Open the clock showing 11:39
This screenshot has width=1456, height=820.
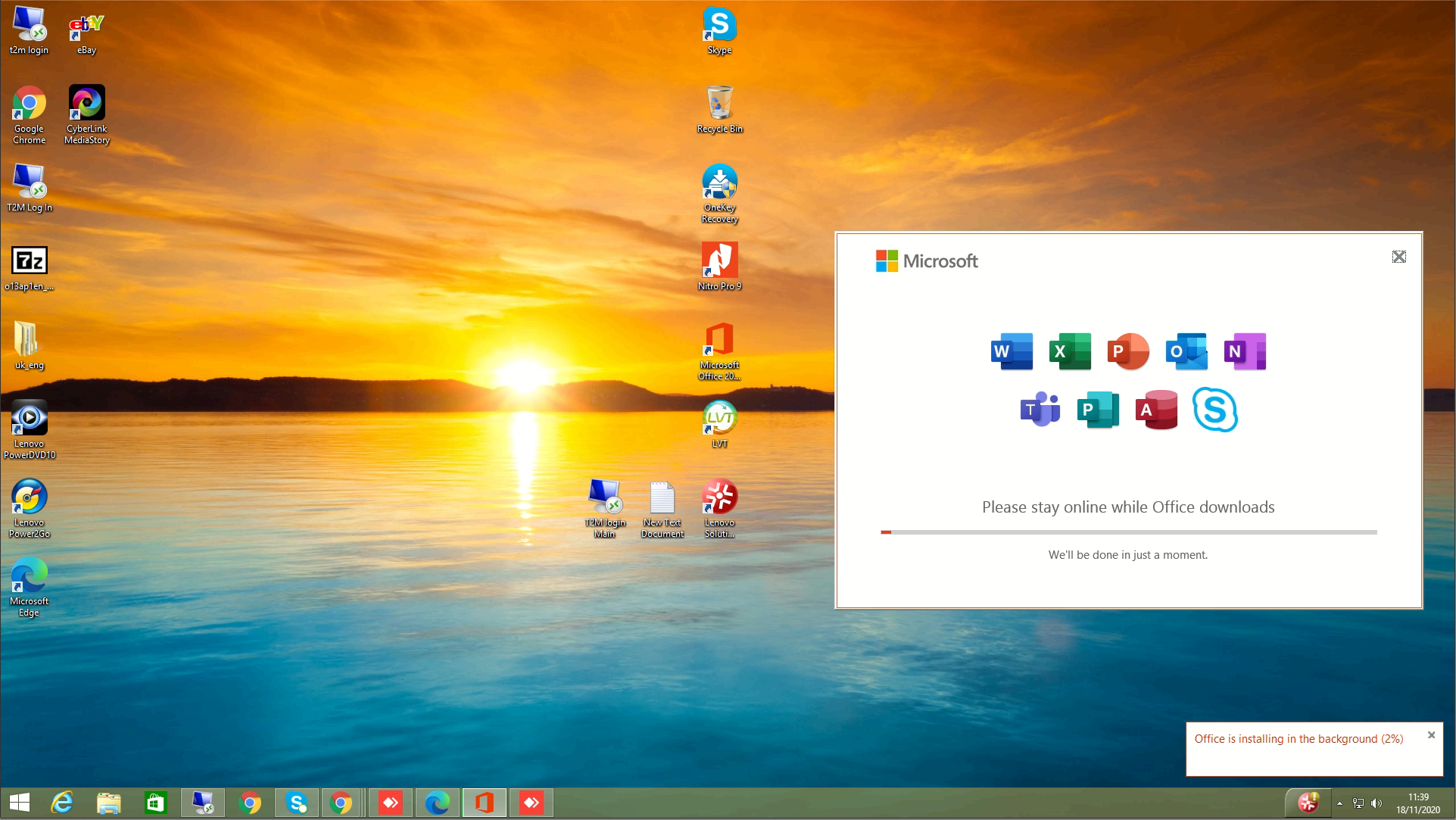tap(1418, 803)
